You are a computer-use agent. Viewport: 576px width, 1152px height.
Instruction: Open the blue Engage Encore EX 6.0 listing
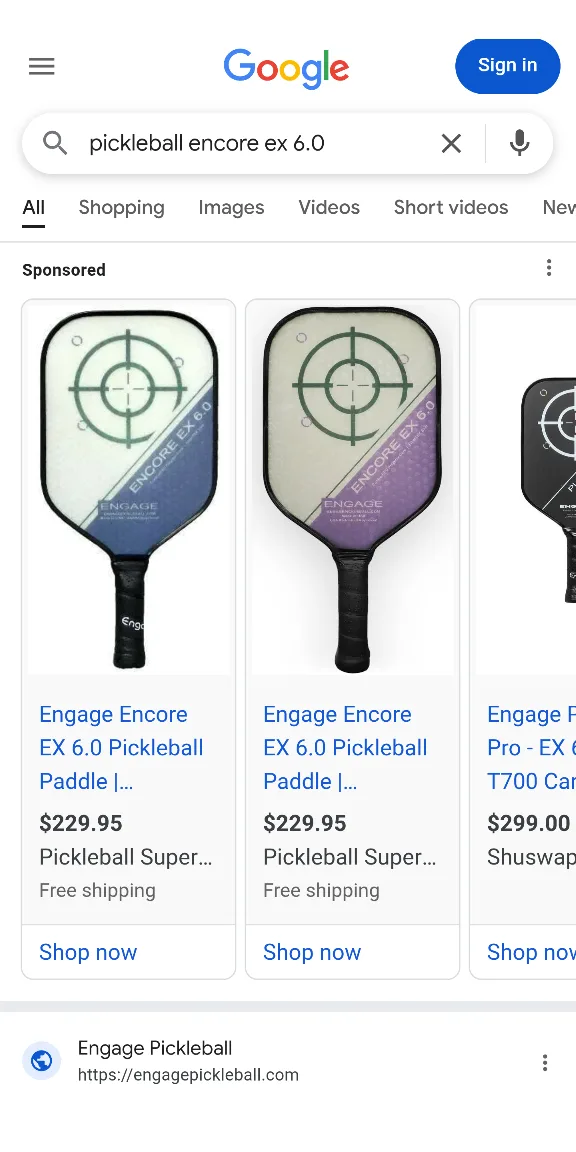[x=121, y=747]
